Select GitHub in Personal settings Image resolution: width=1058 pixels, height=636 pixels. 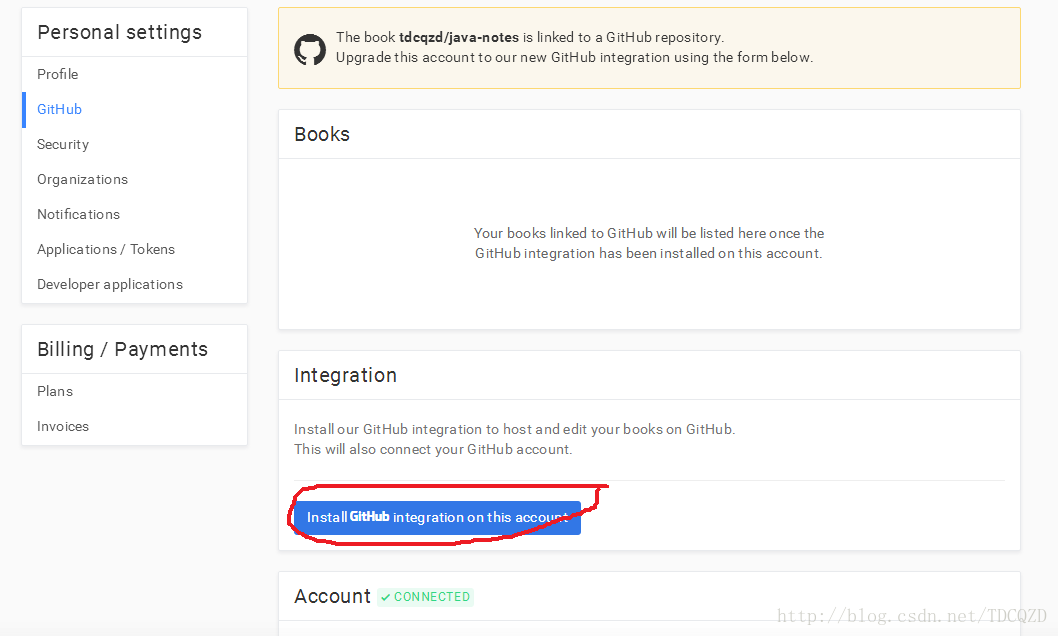click(x=59, y=109)
